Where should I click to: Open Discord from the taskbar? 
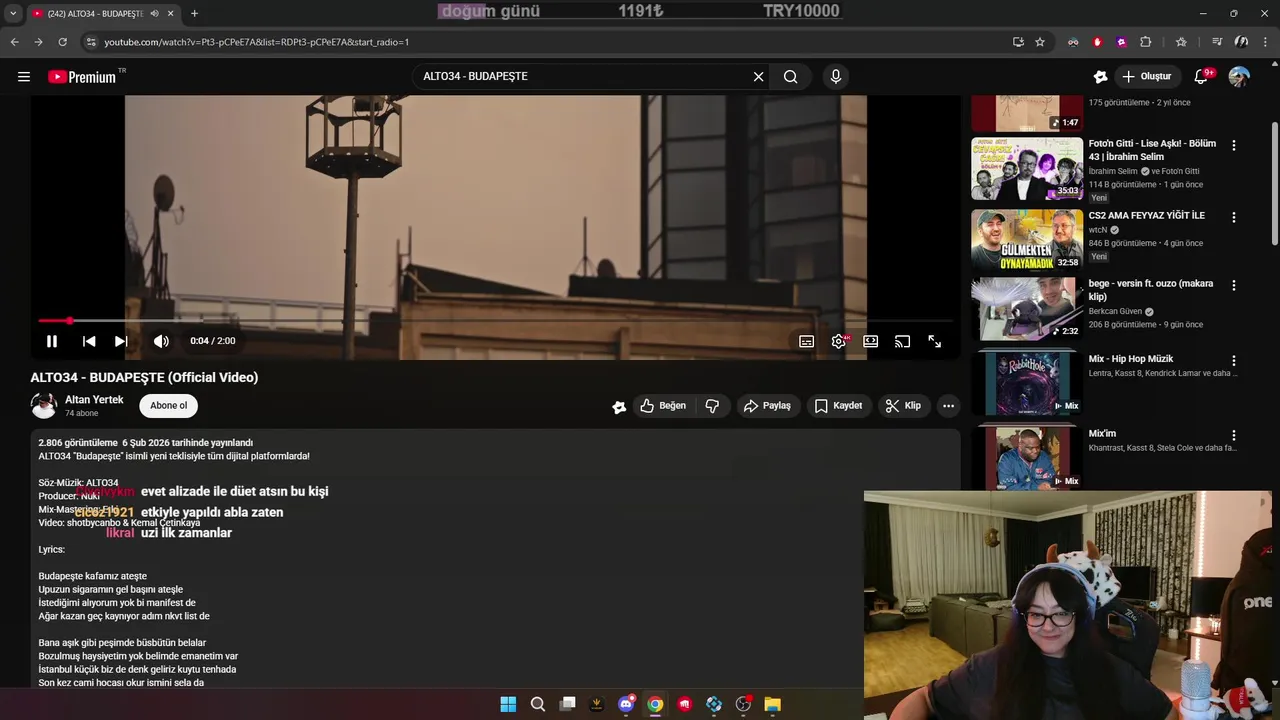626,704
